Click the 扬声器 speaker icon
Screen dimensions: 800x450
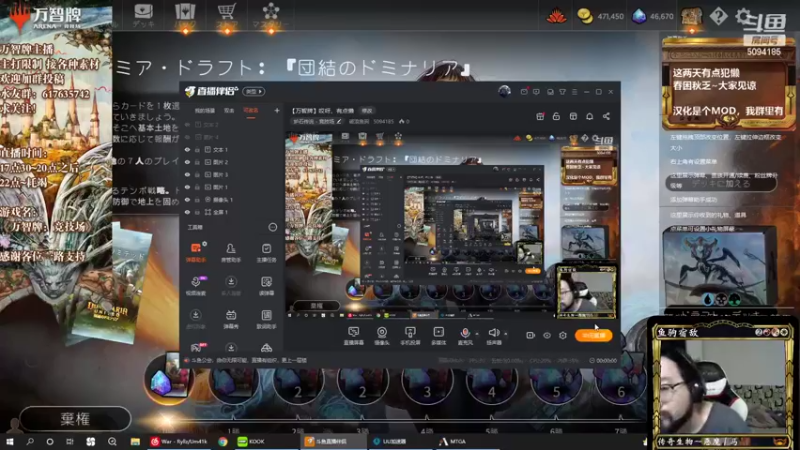pos(493,333)
